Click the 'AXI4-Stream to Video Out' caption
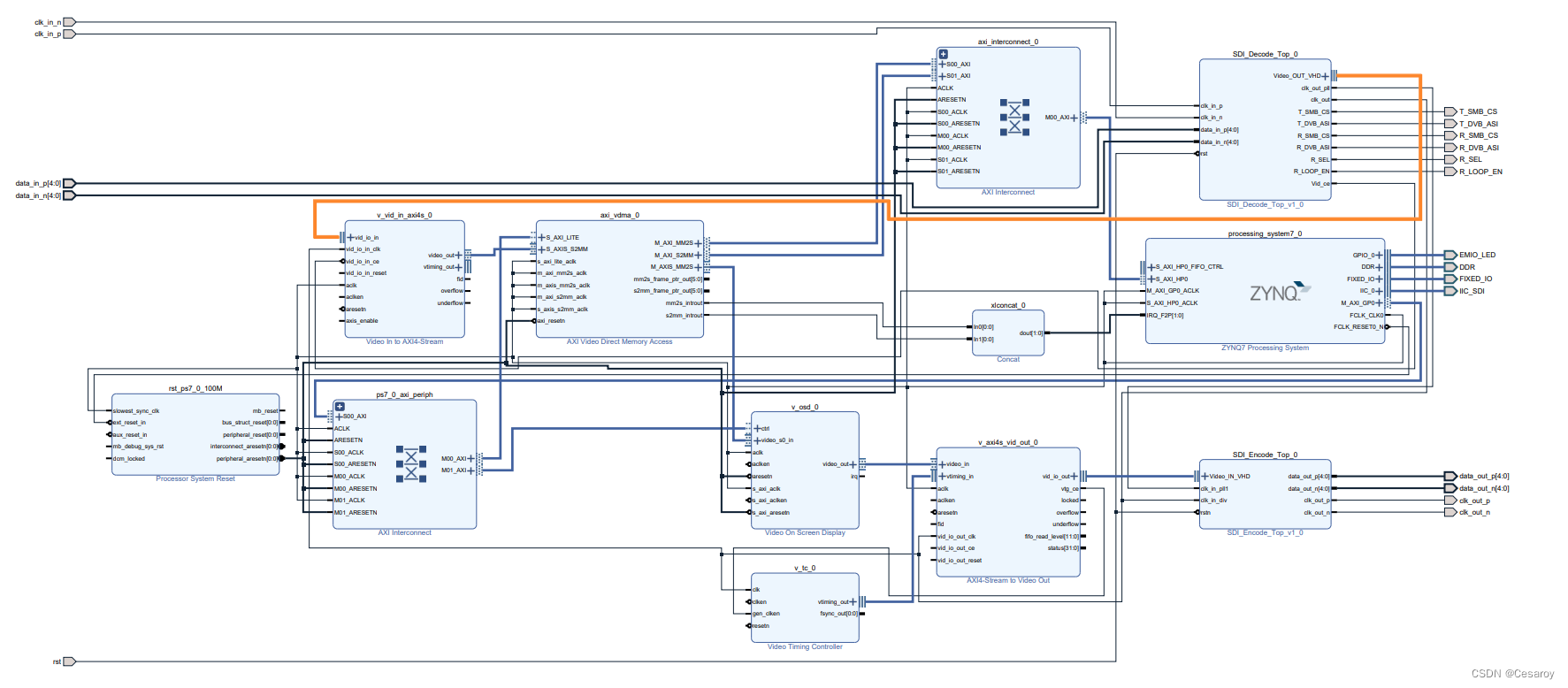Image resolution: width=1568 pixels, height=688 pixels. [x=1007, y=580]
